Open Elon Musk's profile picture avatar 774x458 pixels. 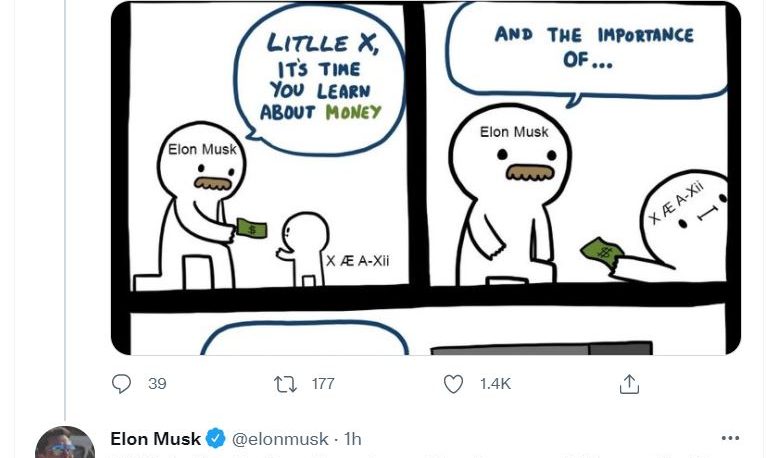tap(65, 443)
